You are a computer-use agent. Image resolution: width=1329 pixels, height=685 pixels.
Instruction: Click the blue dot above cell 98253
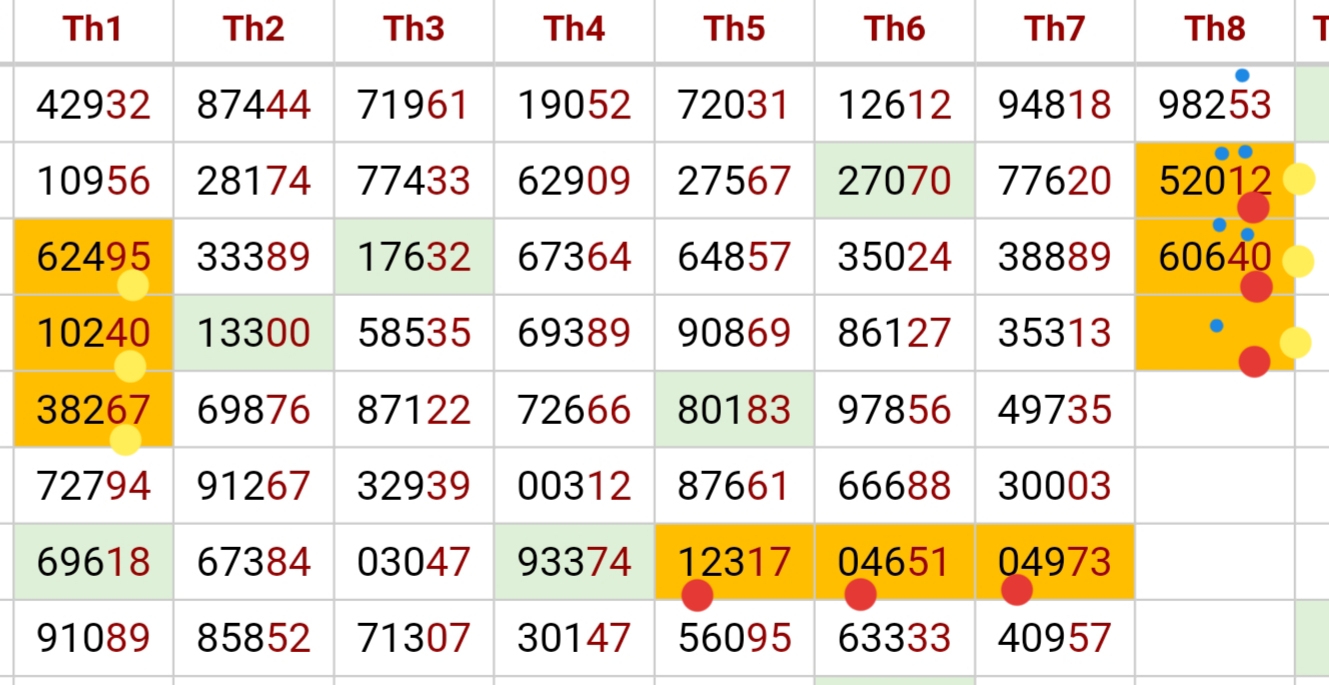click(1242, 75)
